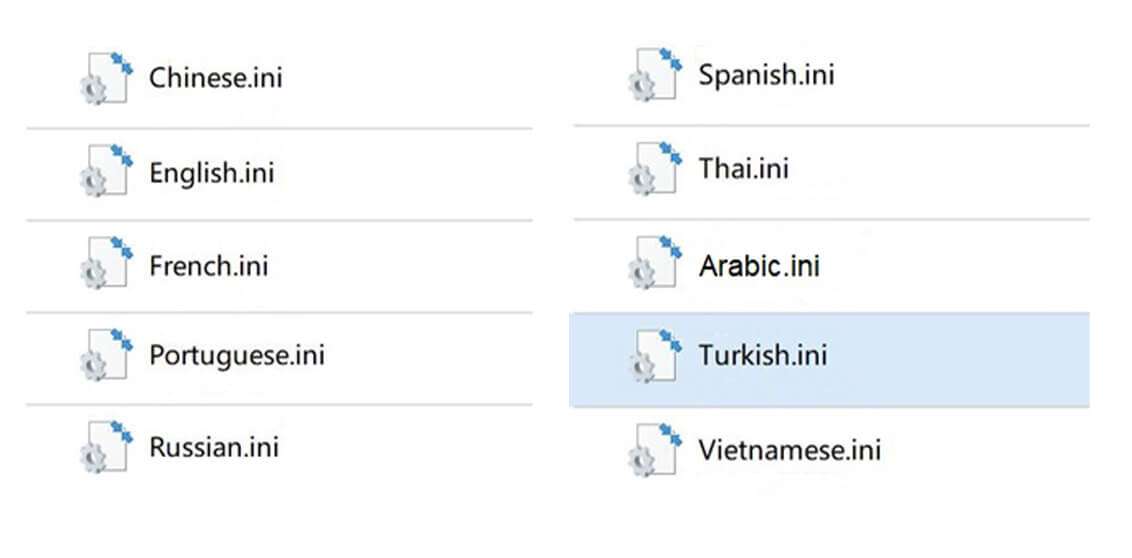
Task: Click the French.ini file icon
Action: point(107,264)
